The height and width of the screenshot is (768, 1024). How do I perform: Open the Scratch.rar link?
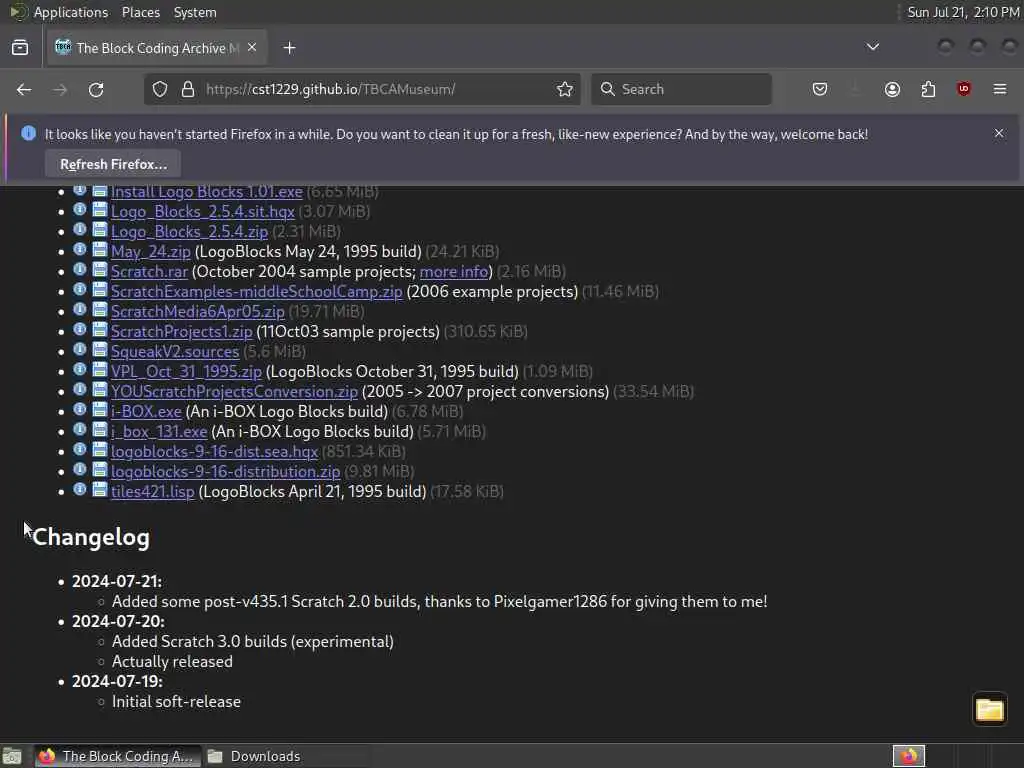[x=150, y=272]
